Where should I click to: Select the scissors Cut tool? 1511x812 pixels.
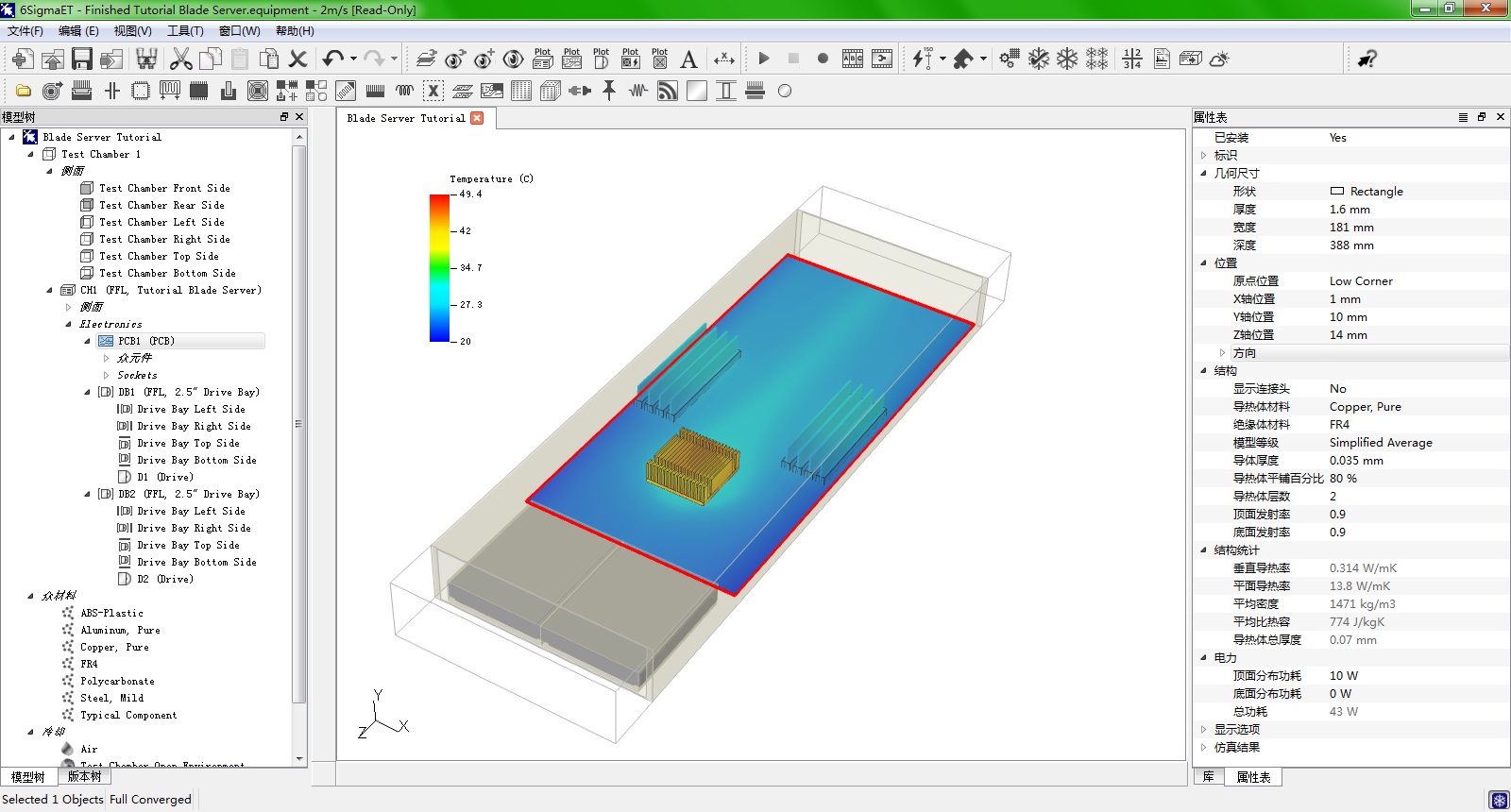pyautogui.click(x=181, y=59)
